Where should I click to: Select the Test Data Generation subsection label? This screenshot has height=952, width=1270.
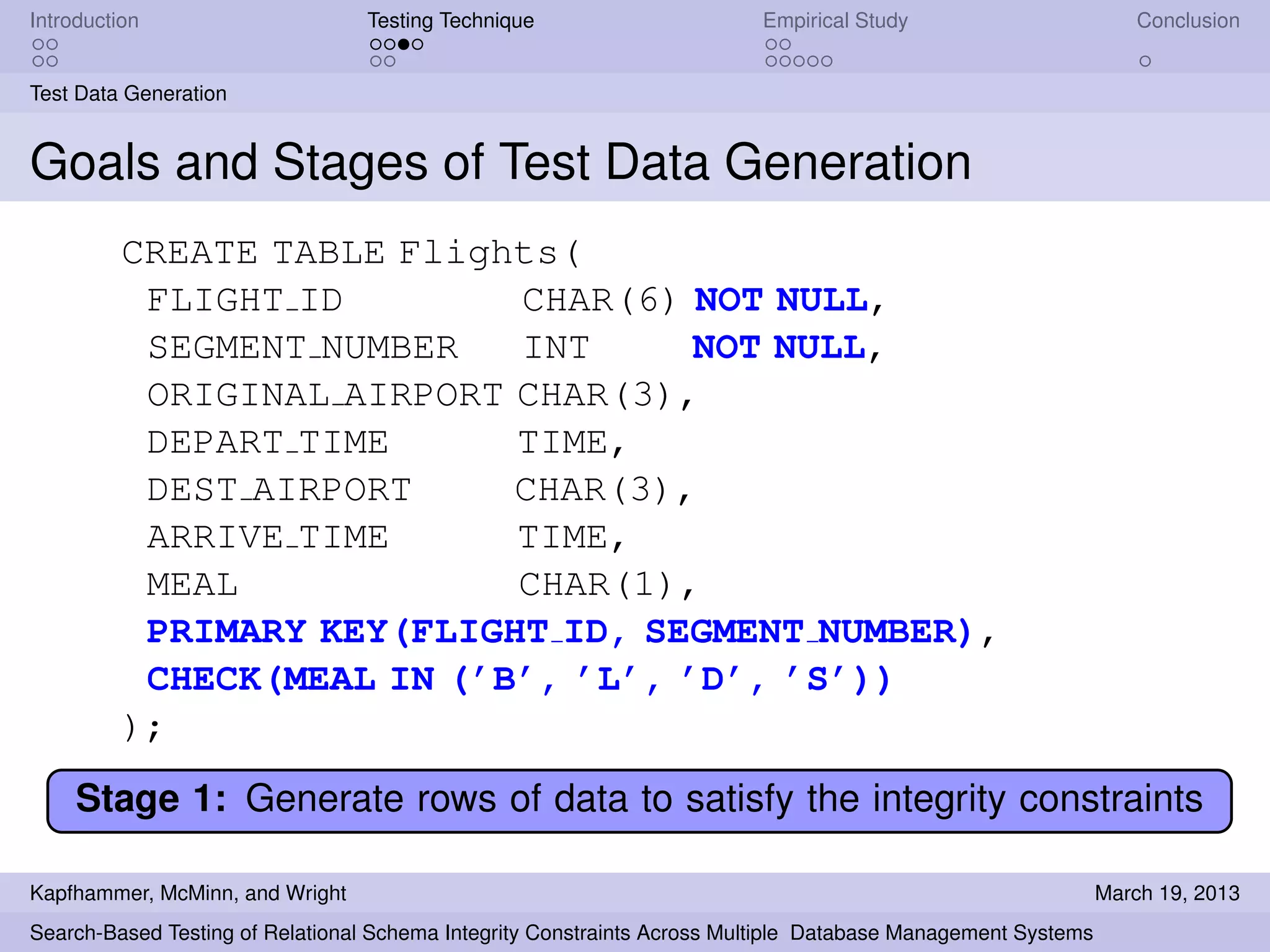click(x=128, y=94)
